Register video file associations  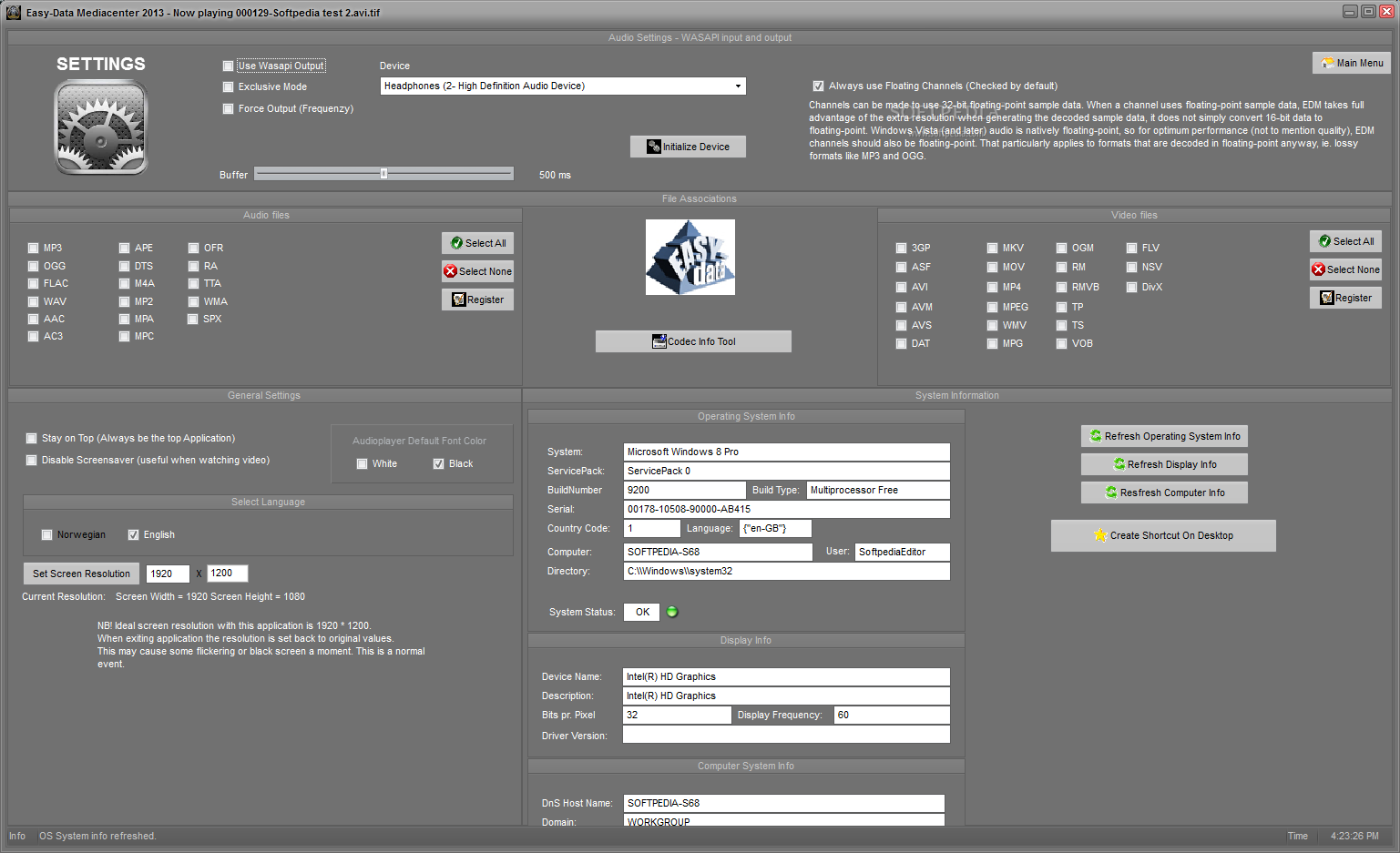1345,298
